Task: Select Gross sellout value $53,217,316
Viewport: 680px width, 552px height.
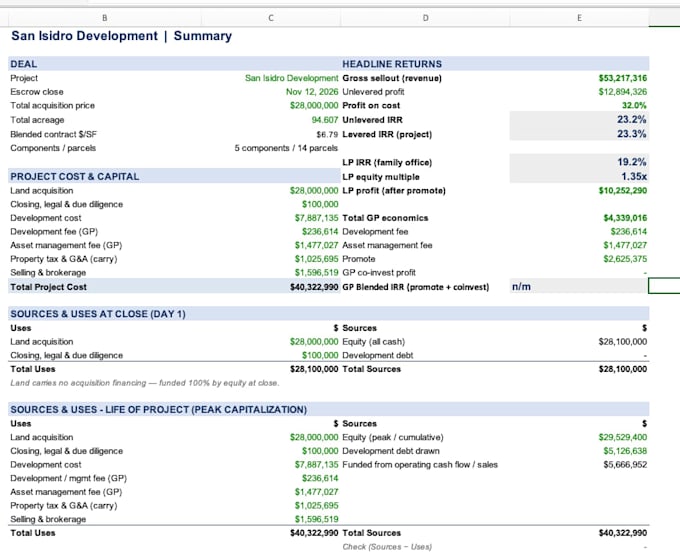Action: point(622,78)
